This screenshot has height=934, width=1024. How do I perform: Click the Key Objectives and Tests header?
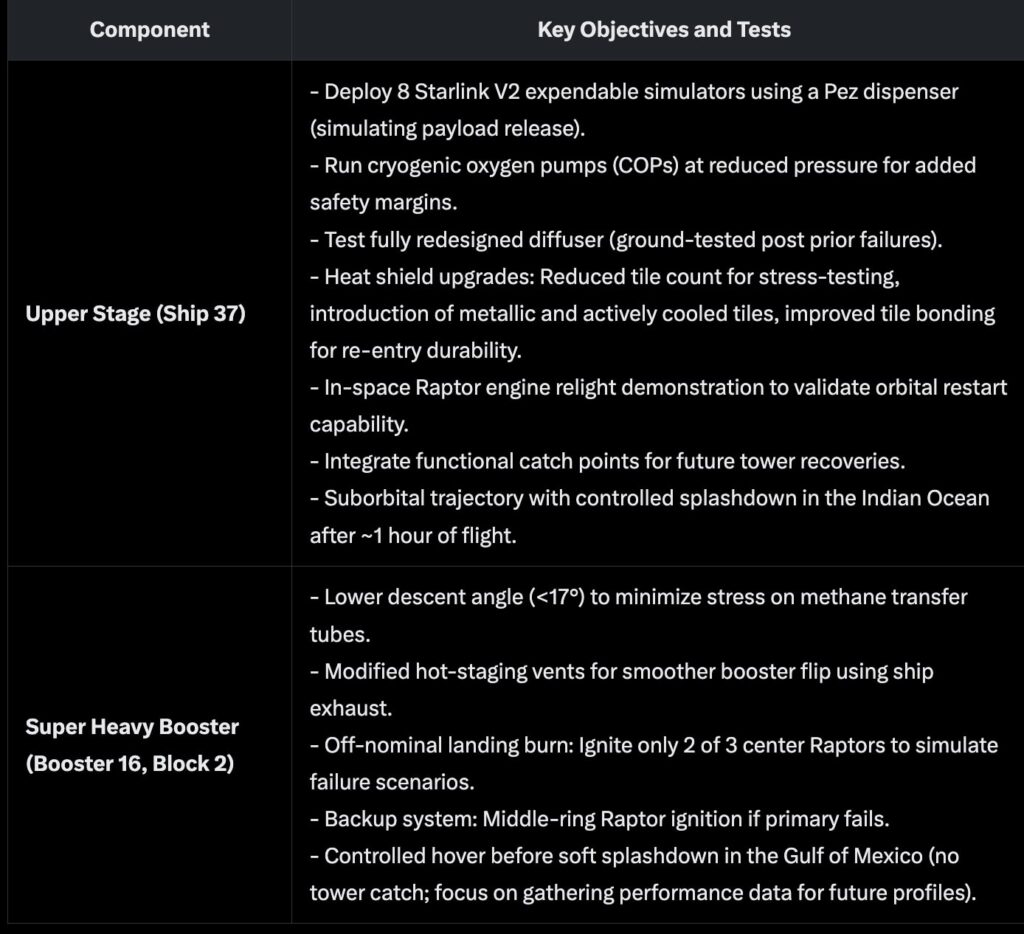point(664,30)
